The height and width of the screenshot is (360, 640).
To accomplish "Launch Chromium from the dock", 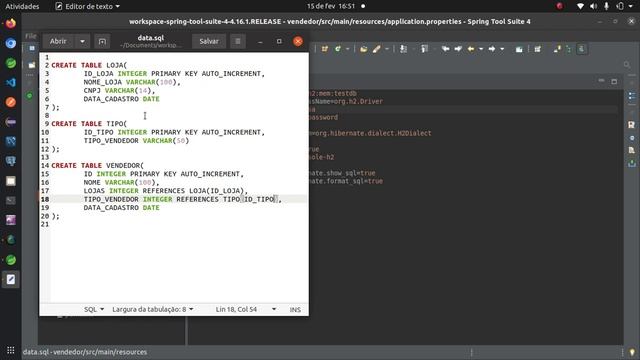I will coord(11,43).
